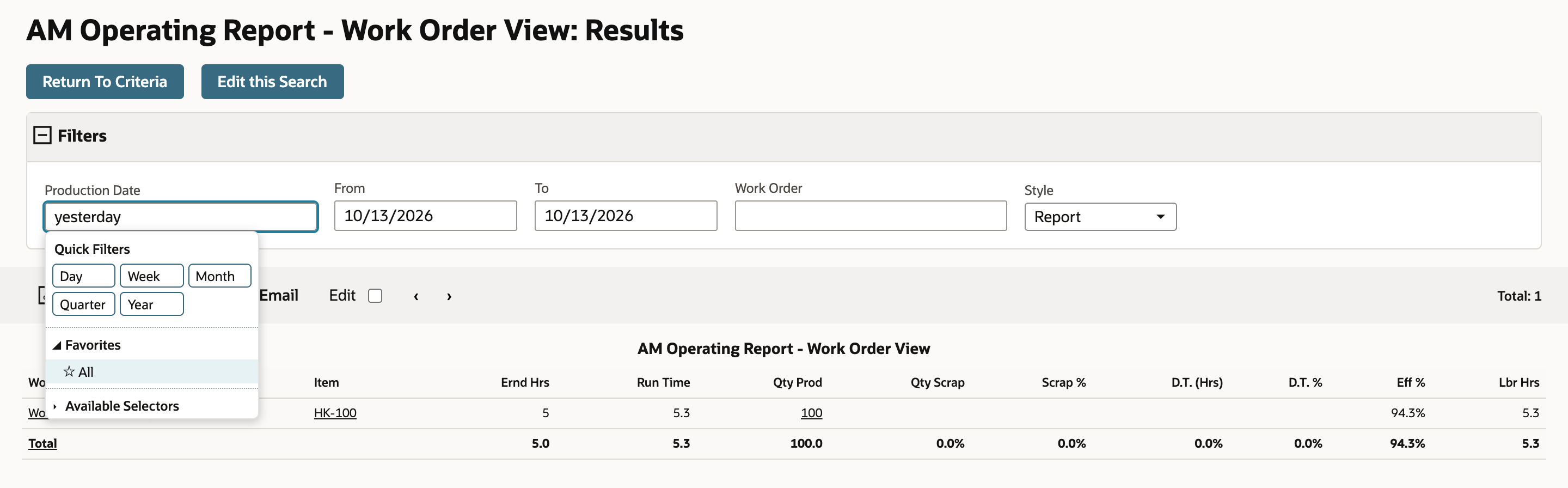Click the Item column header
This screenshot has width=1568, height=488.
[326, 382]
